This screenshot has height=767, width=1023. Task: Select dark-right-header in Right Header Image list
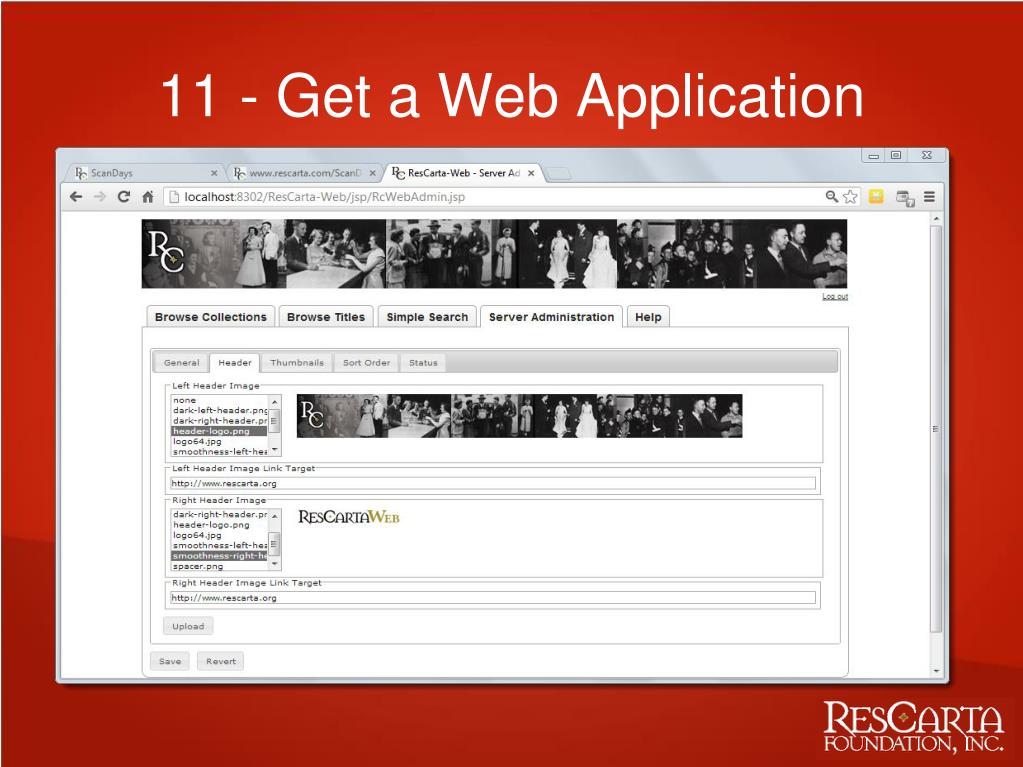click(x=219, y=514)
